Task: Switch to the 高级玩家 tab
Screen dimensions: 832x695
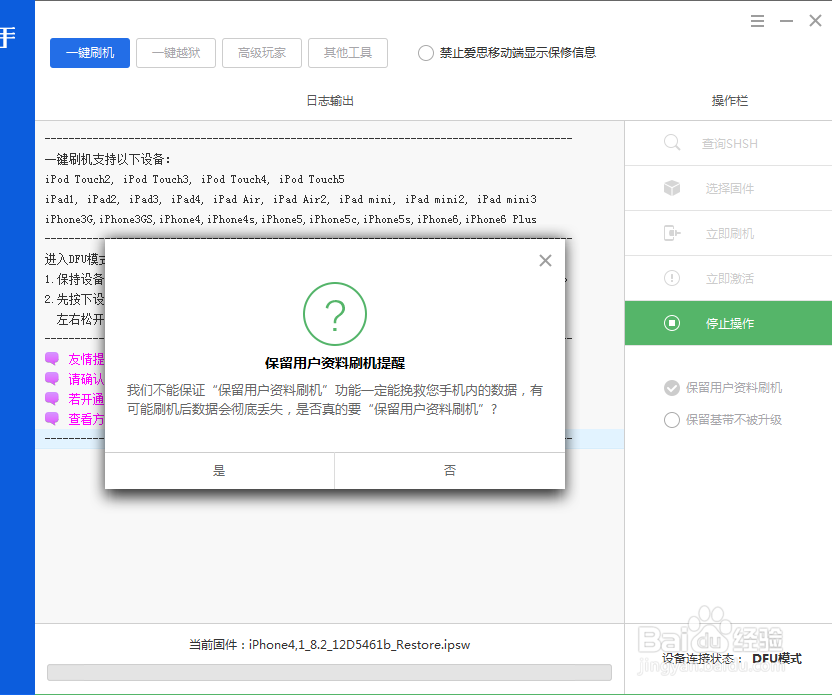Action: point(261,54)
